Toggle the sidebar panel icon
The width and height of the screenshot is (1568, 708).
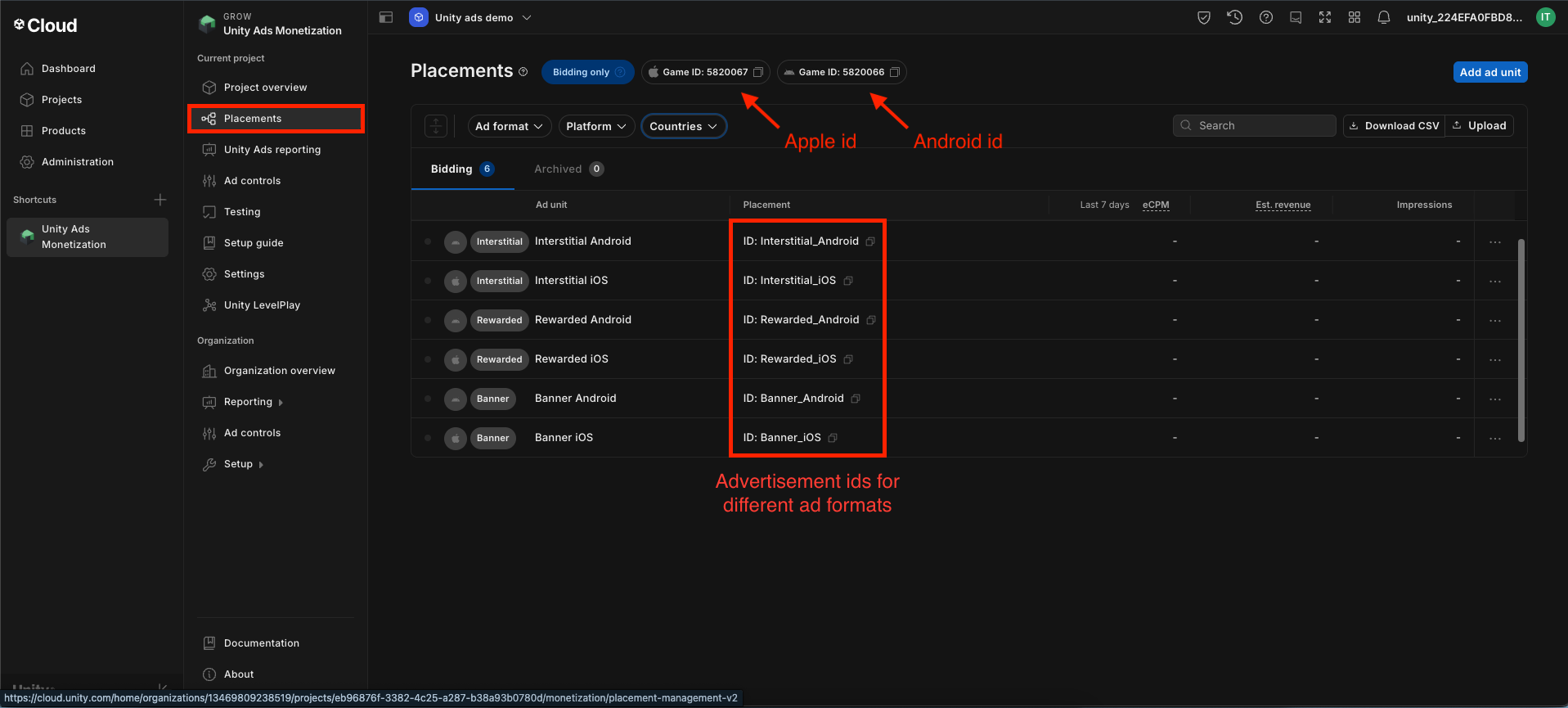click(x=386, y=17)
